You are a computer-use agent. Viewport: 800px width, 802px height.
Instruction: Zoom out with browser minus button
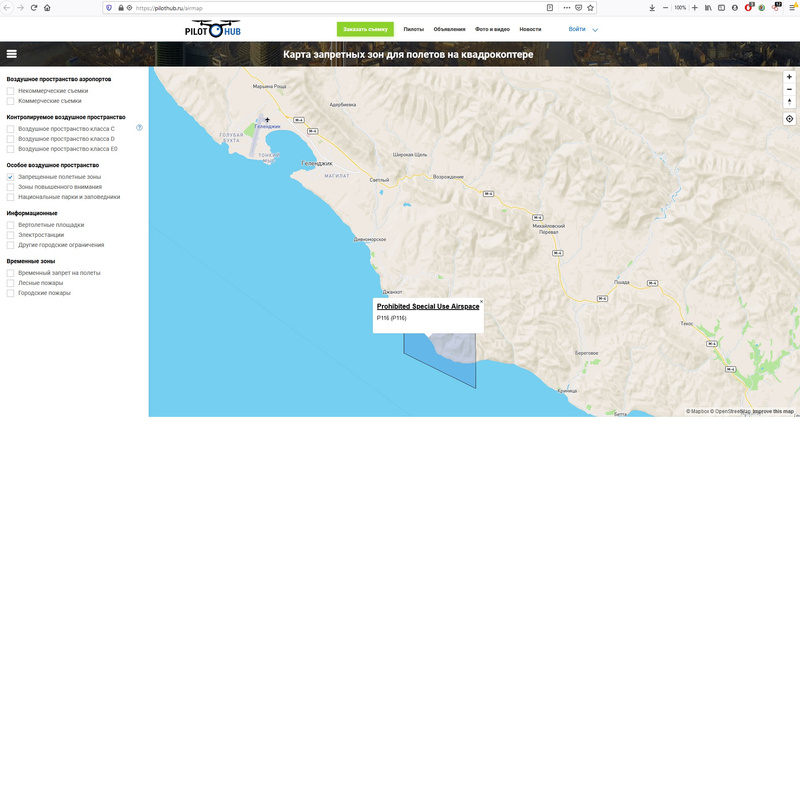665,8
